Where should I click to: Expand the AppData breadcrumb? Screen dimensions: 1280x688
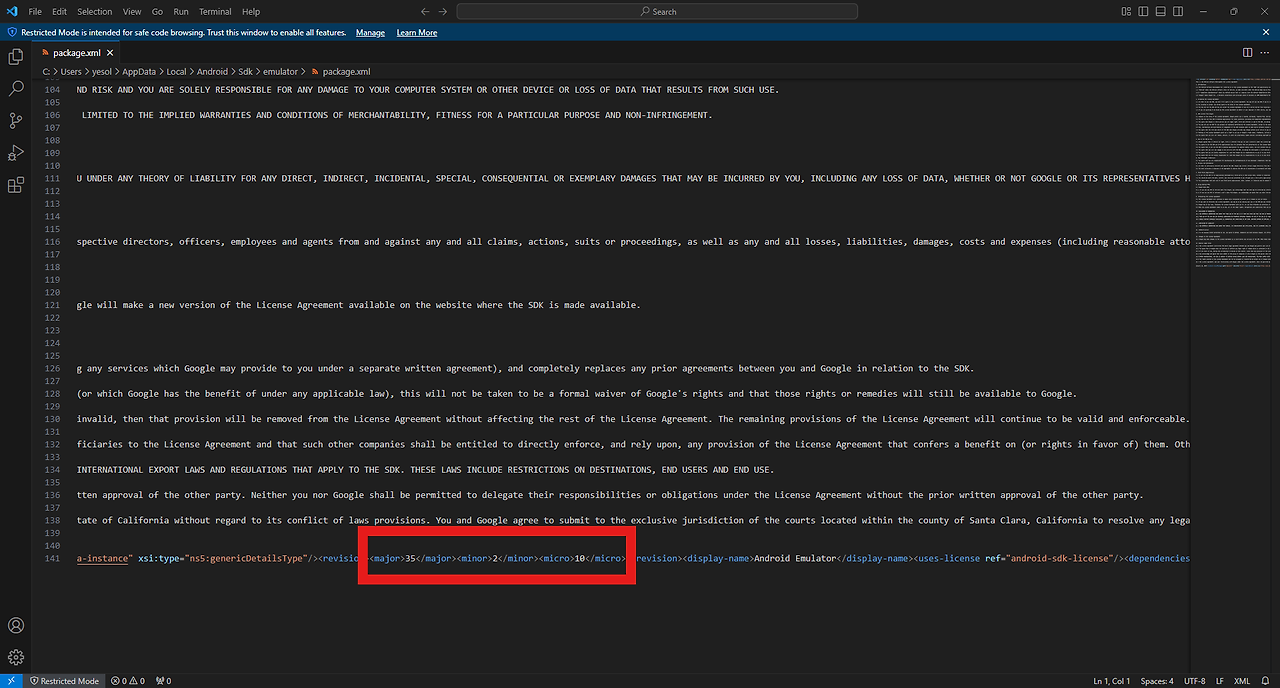(x=140, y=72)
